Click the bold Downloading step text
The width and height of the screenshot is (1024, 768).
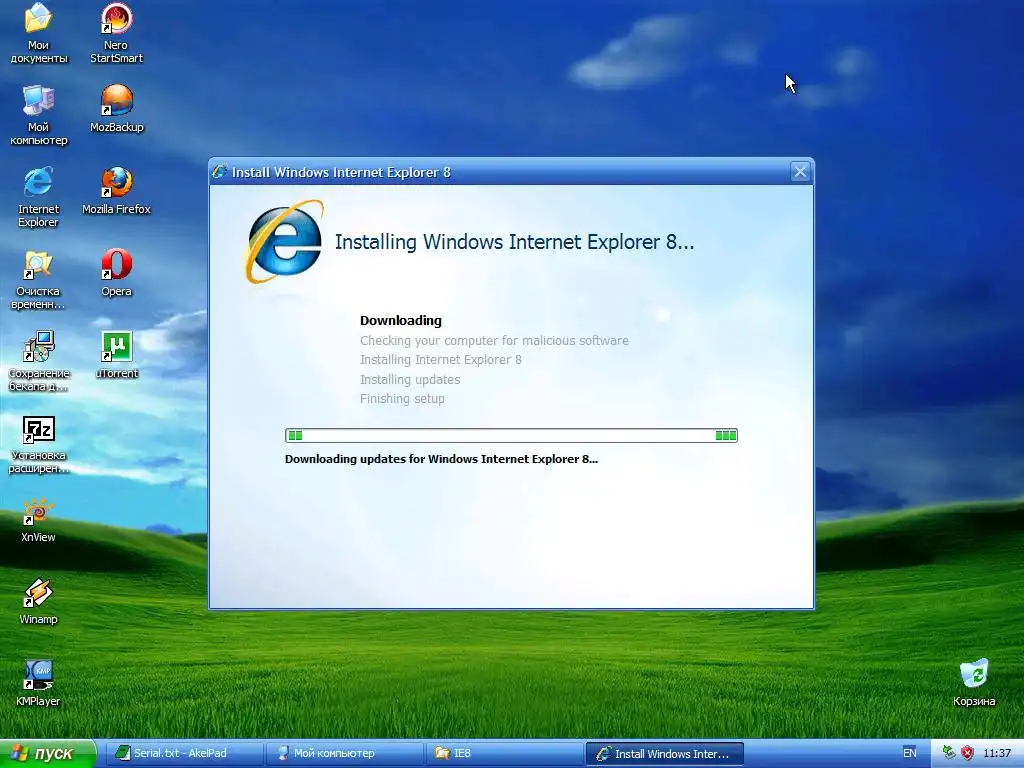point(400,321)
